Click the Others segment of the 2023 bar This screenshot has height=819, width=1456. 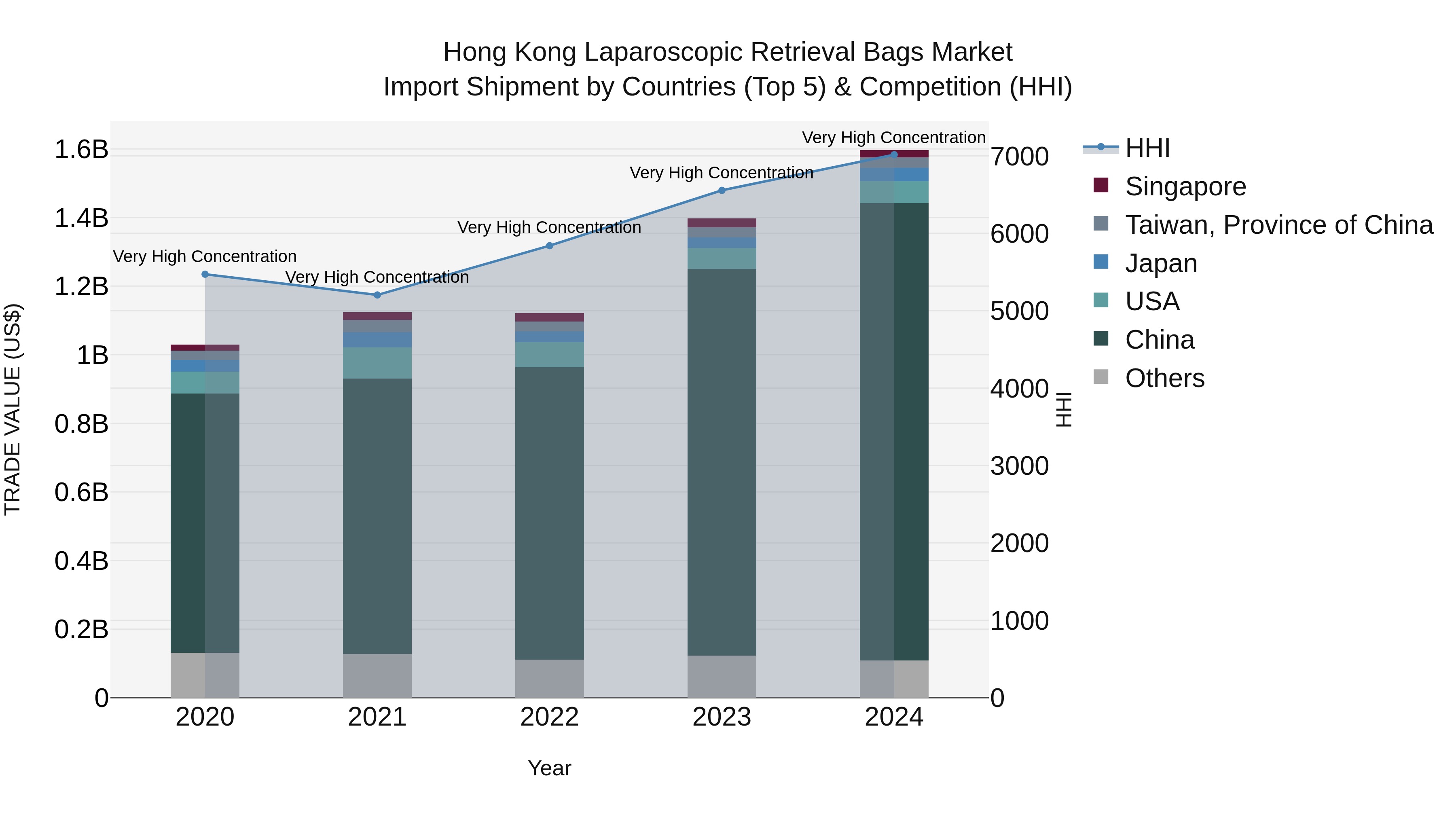(722, 677)
